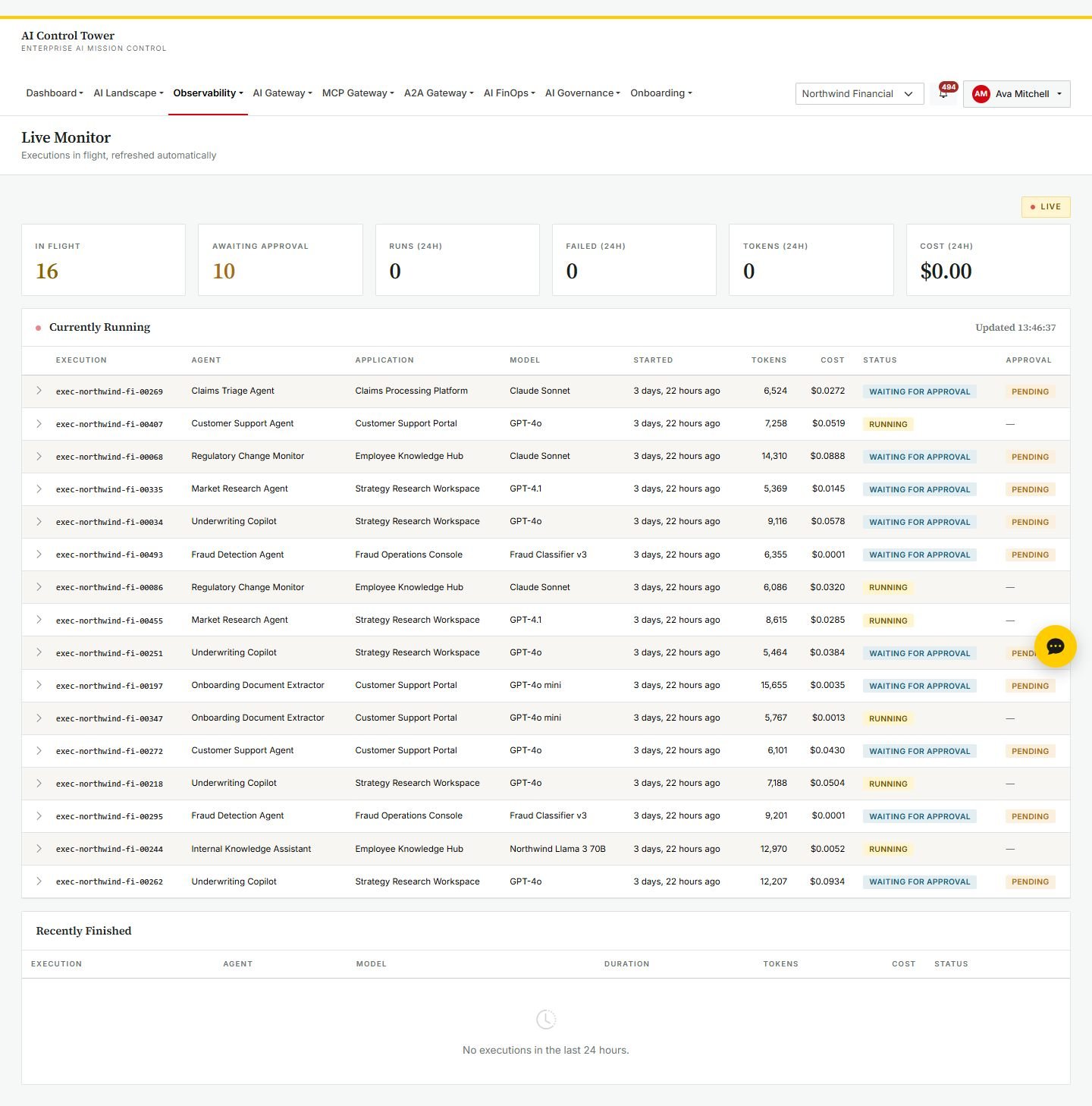This screenshot has width=1092, height=1106.
Task: Open the Observability menu
Action: [208, 93]
